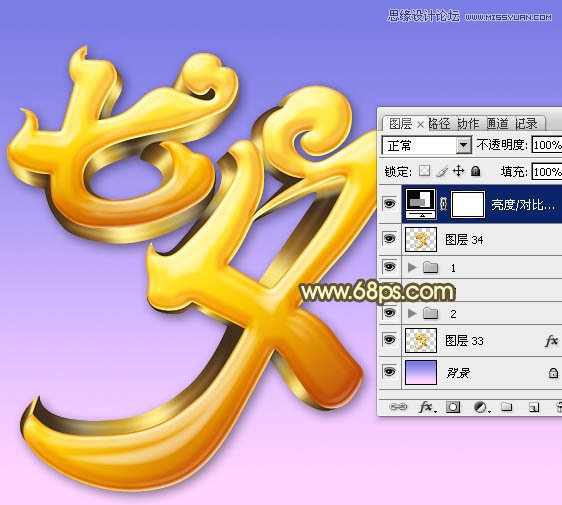Select the 背景 layer name
Screen dimensions: 562x505
point(458,373)
